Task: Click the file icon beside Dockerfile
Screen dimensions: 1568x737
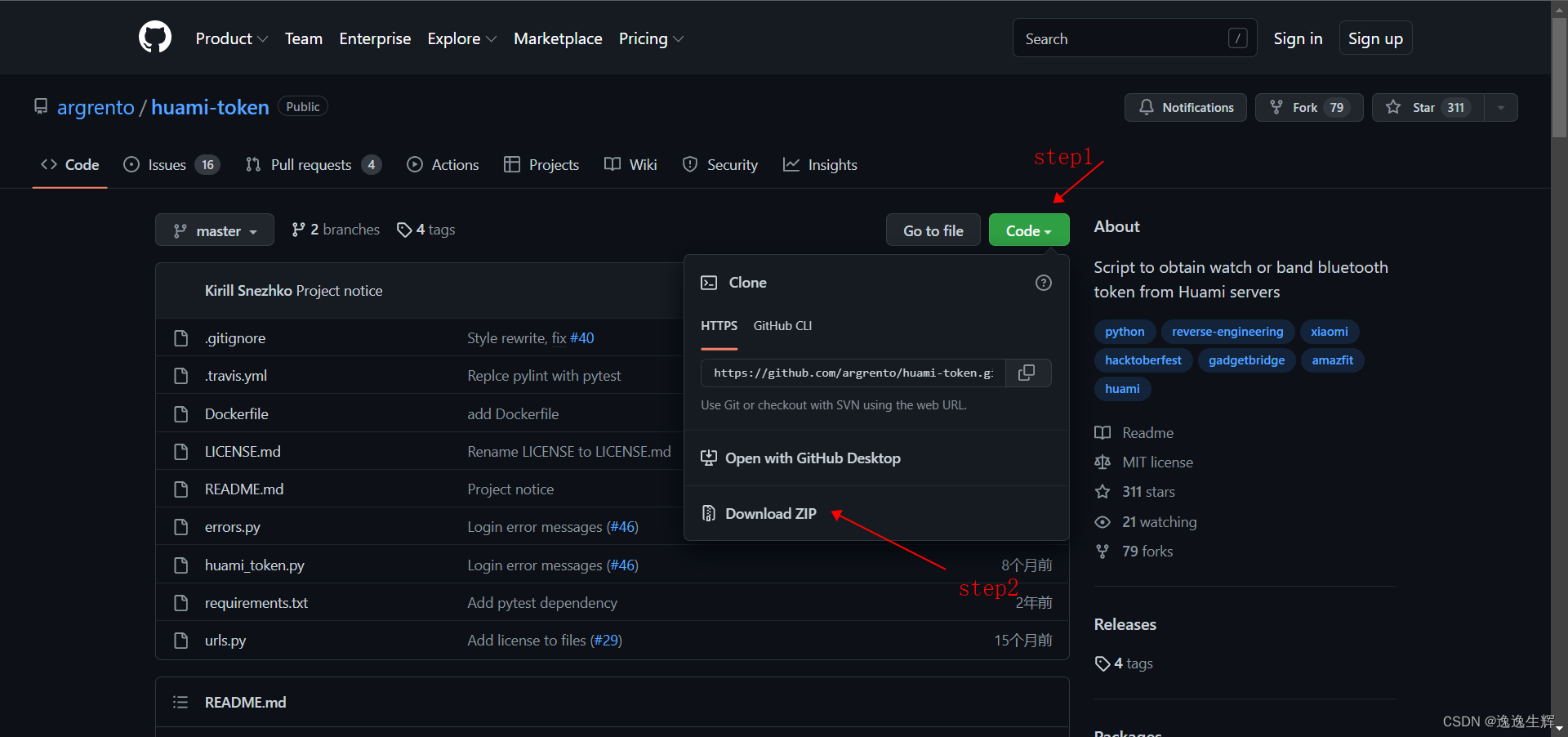Action: pyautogui.click(x=181, y=414)
